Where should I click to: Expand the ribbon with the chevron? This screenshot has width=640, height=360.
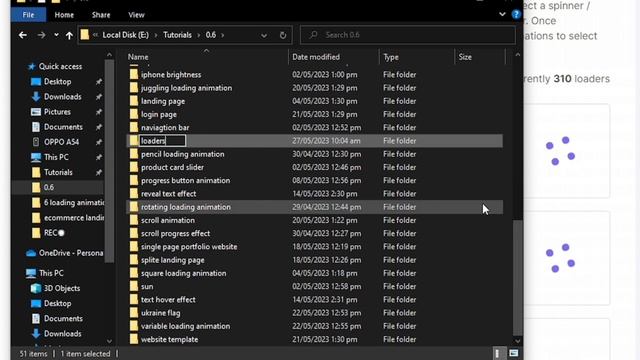click(502, 14)
